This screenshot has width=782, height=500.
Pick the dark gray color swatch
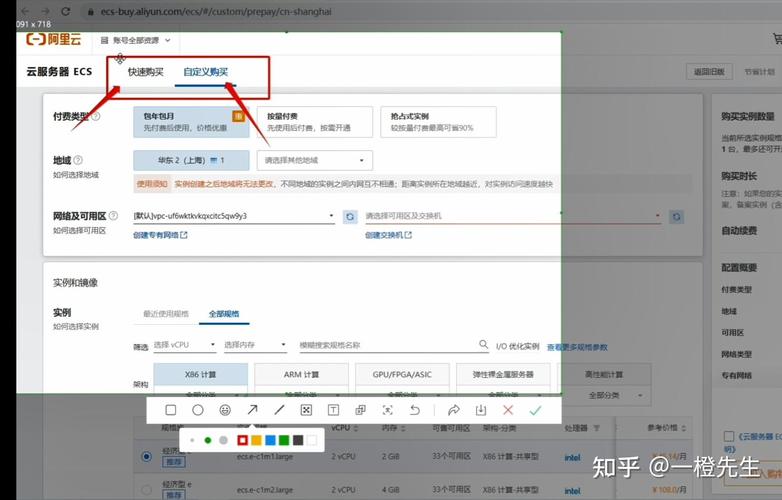click(298, 440)
